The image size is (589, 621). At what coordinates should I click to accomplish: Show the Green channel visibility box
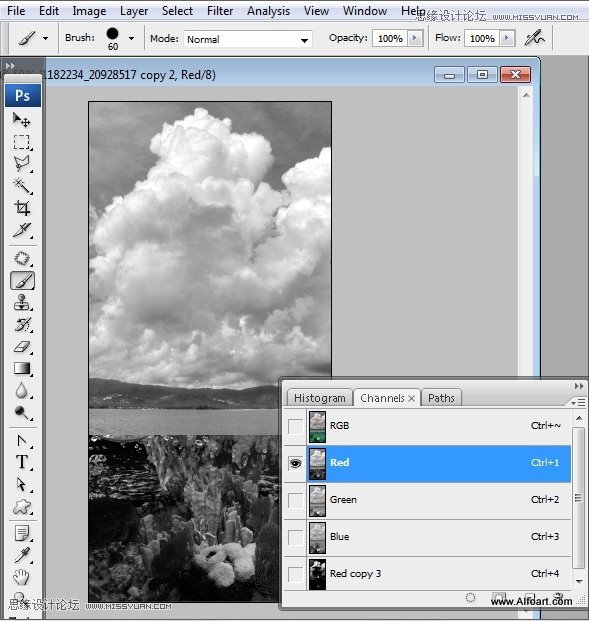click(295, 501)
